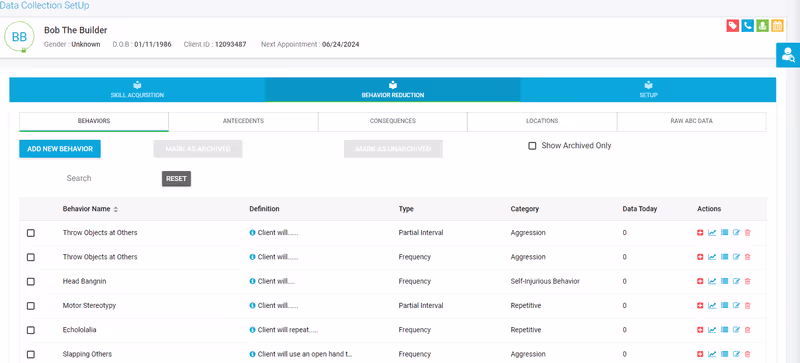Open the Setup tab
The width and height of the screenshot is (800, 363).
tap(648, 90)
